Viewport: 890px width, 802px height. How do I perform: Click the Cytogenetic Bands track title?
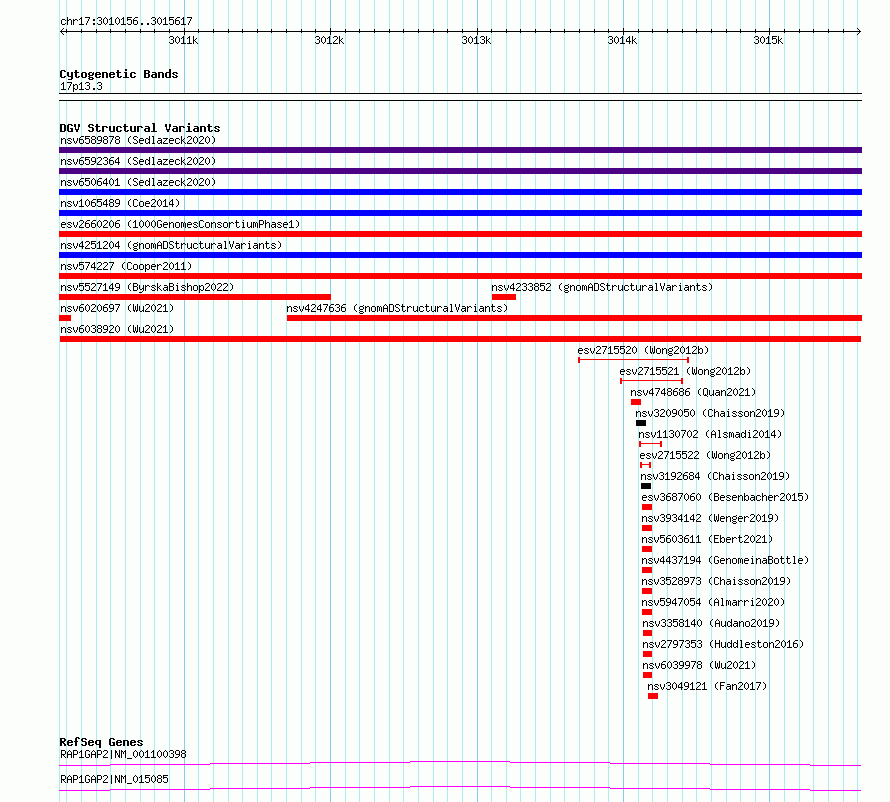click(119, 74)
